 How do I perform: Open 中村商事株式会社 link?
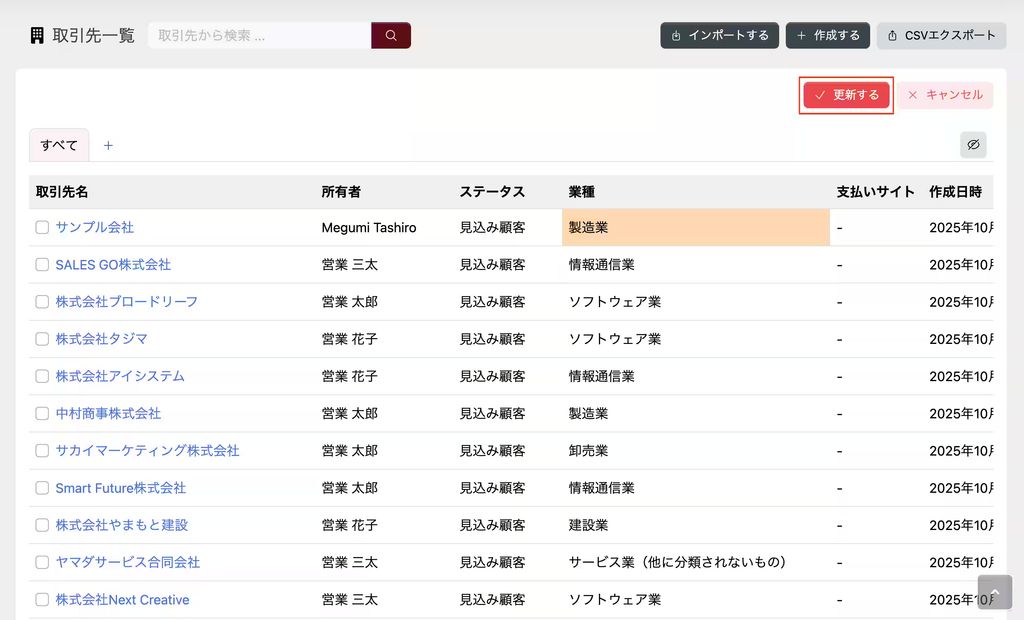click(108, 414)
